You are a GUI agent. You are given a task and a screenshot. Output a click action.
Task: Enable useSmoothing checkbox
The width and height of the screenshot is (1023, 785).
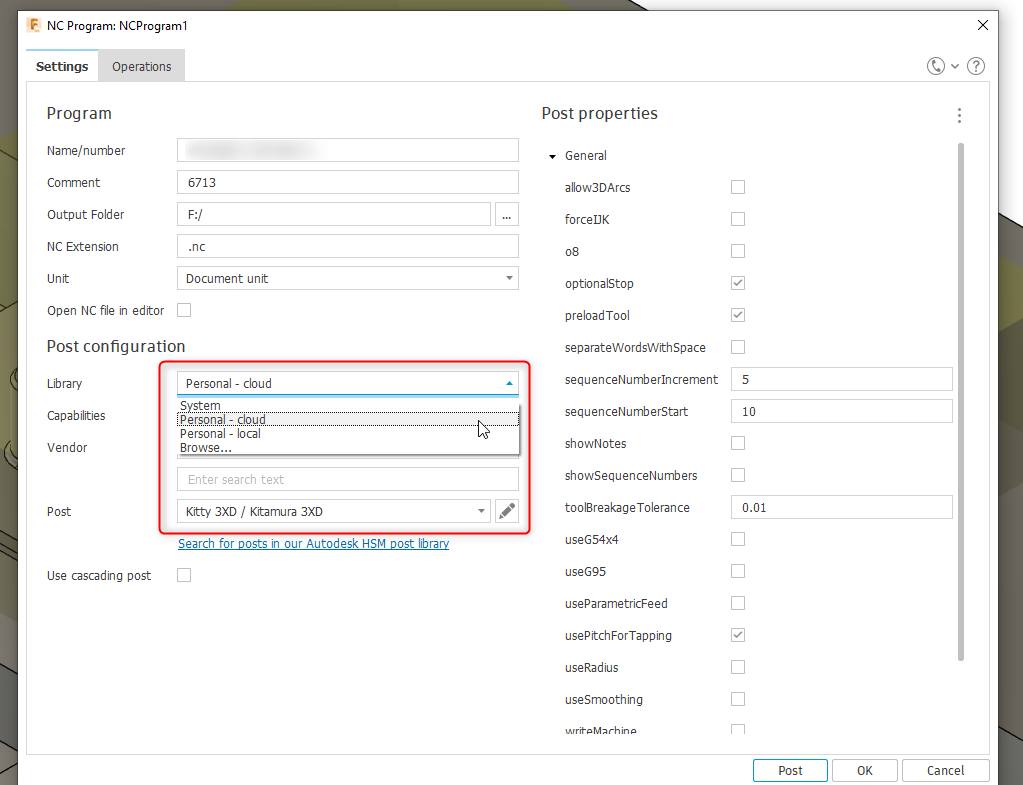(x=738, y=699)
